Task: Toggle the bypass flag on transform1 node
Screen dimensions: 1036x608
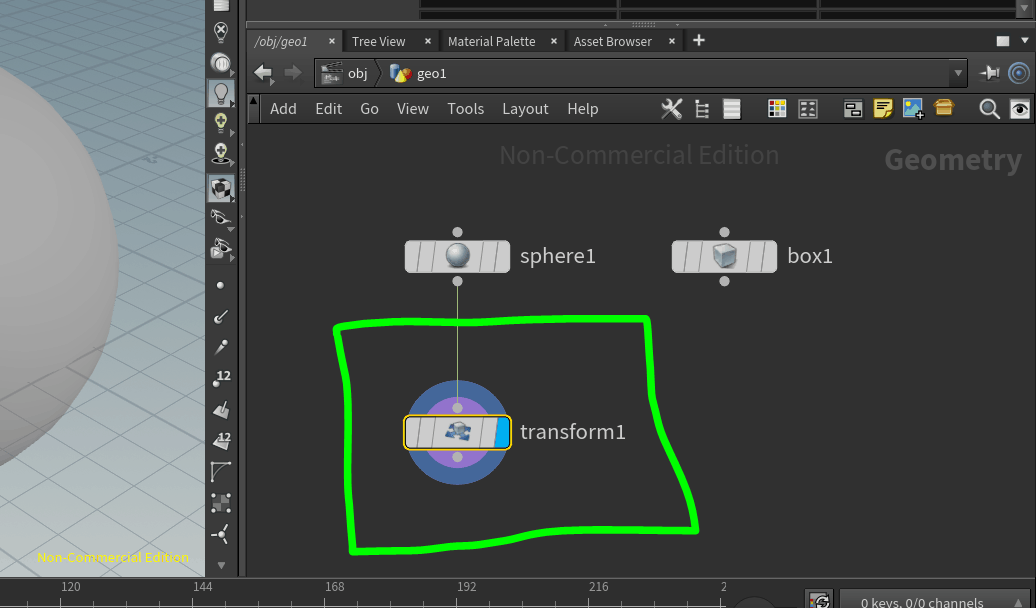Action: (x=411, y=432)
